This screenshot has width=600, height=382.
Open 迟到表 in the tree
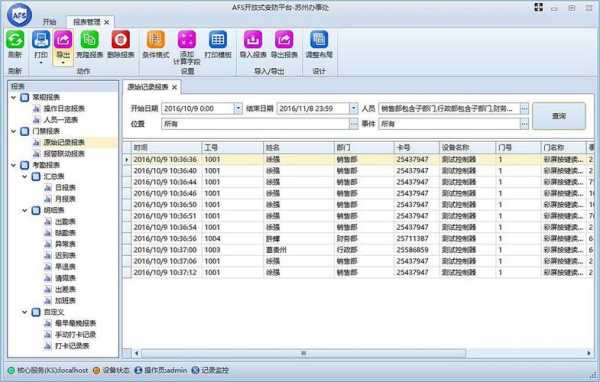(x=65, y=255)
